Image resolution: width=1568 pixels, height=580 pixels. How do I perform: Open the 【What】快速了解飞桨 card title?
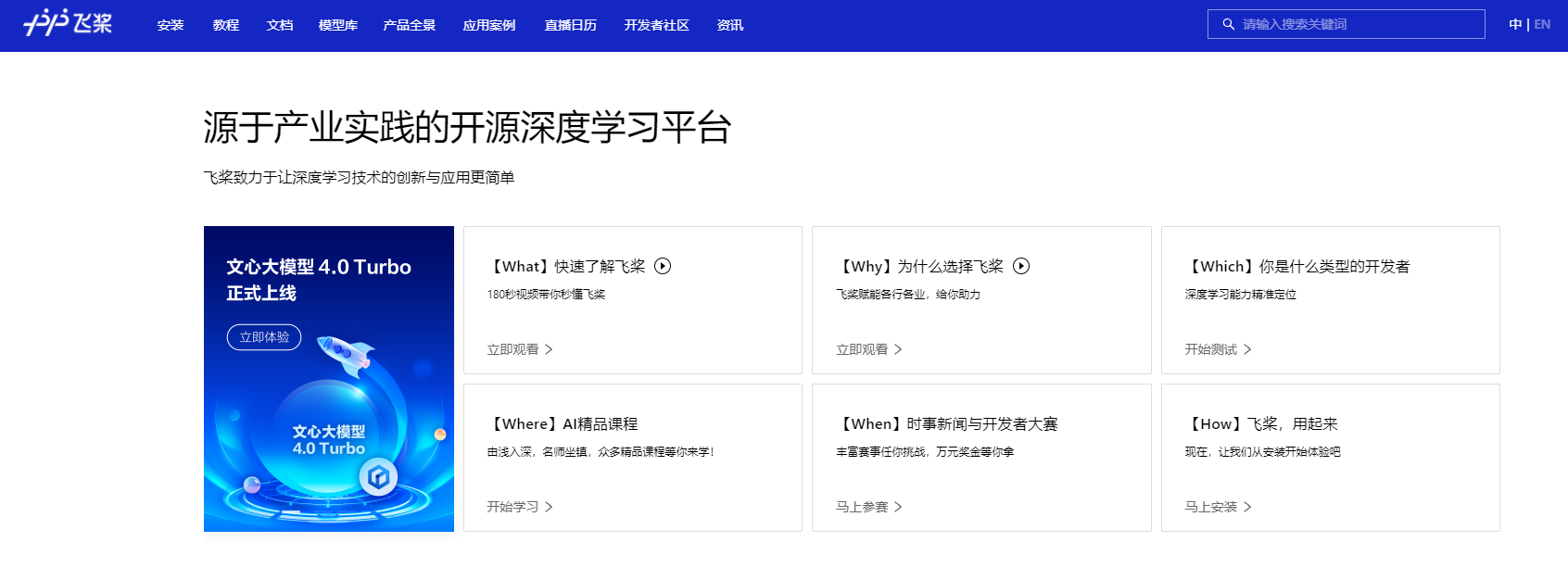(566, 267)
